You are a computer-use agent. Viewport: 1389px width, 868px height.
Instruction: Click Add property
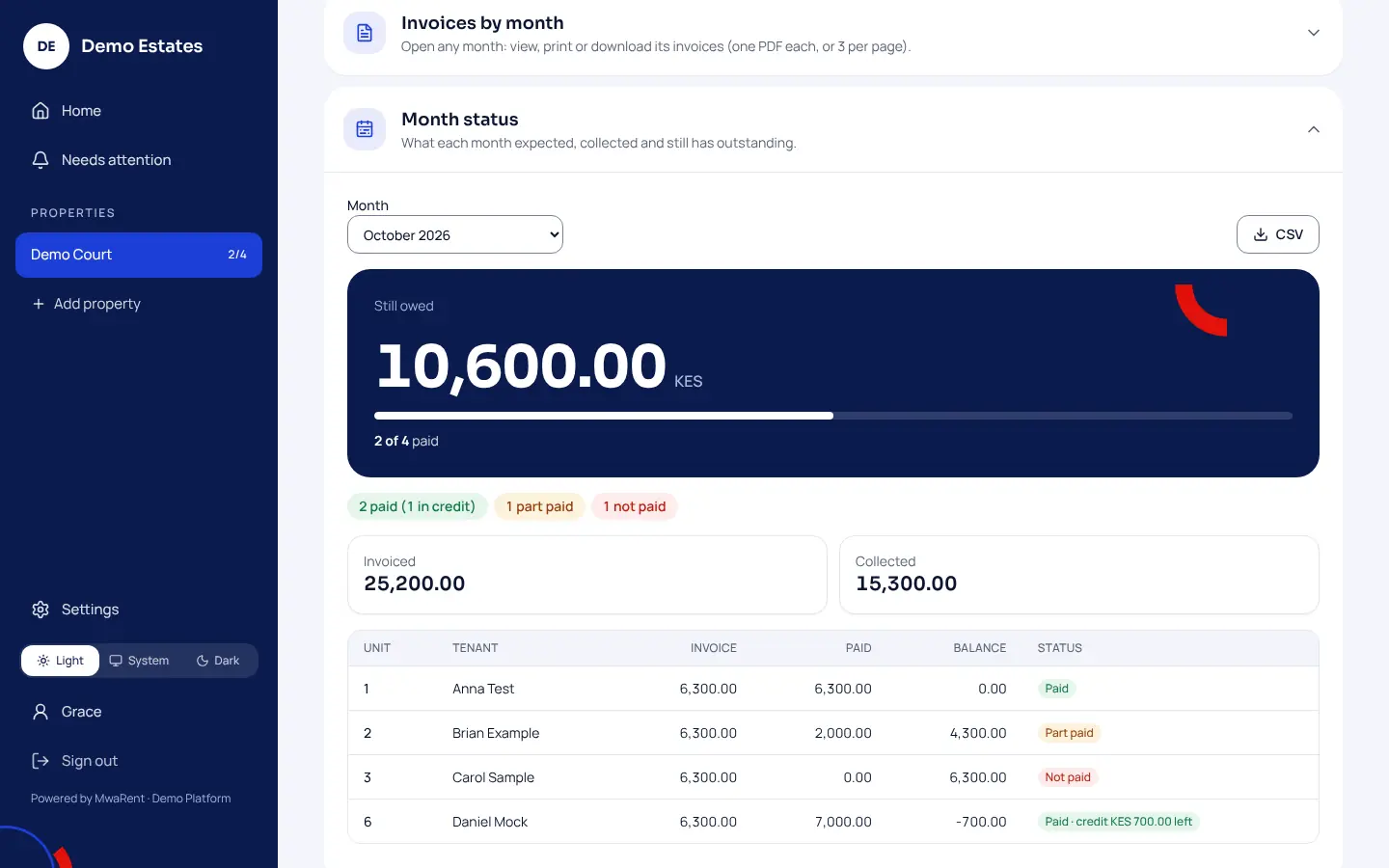139,304
